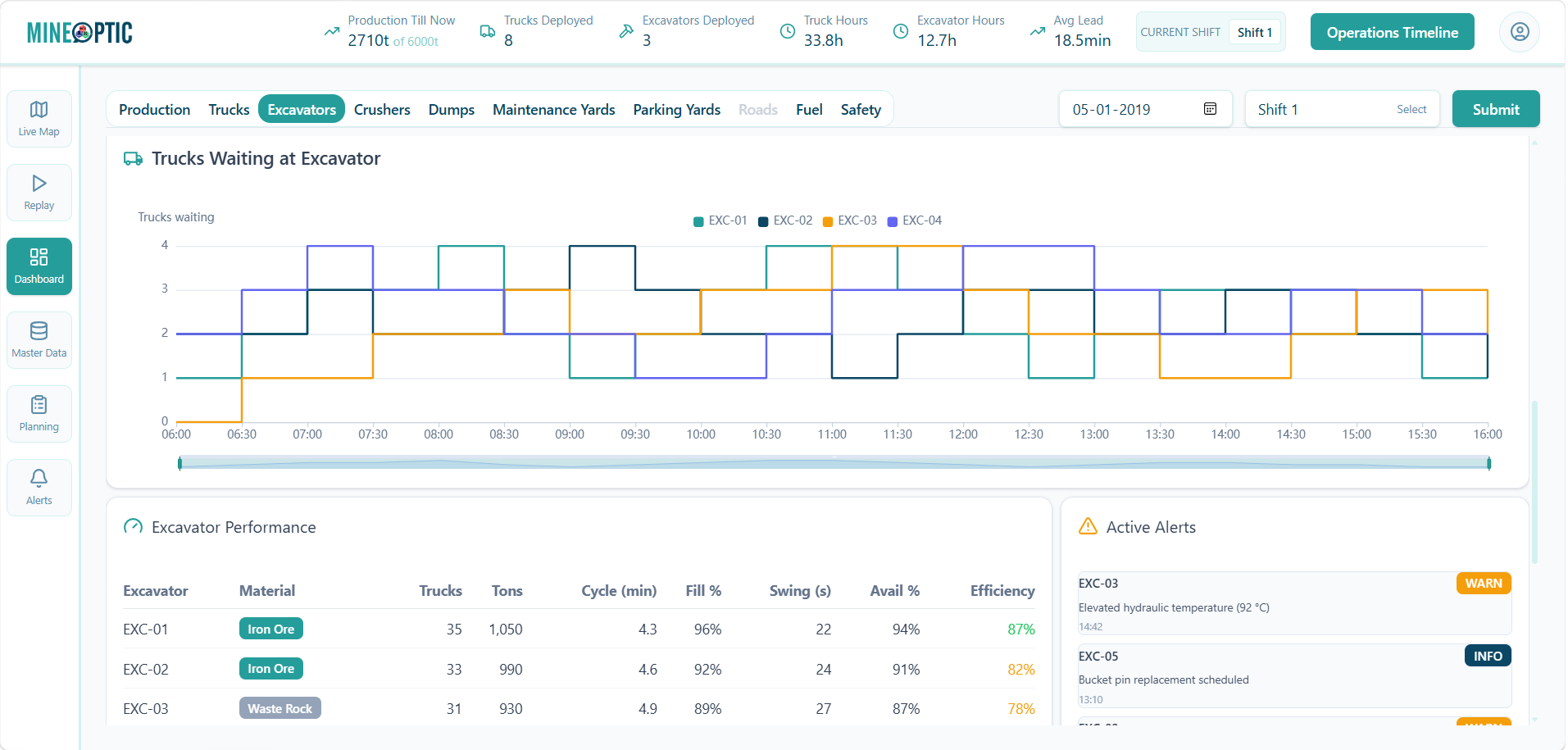Open the user profile avatar
Viewport: 1568px width, 750px height.
click(1519, 32)
